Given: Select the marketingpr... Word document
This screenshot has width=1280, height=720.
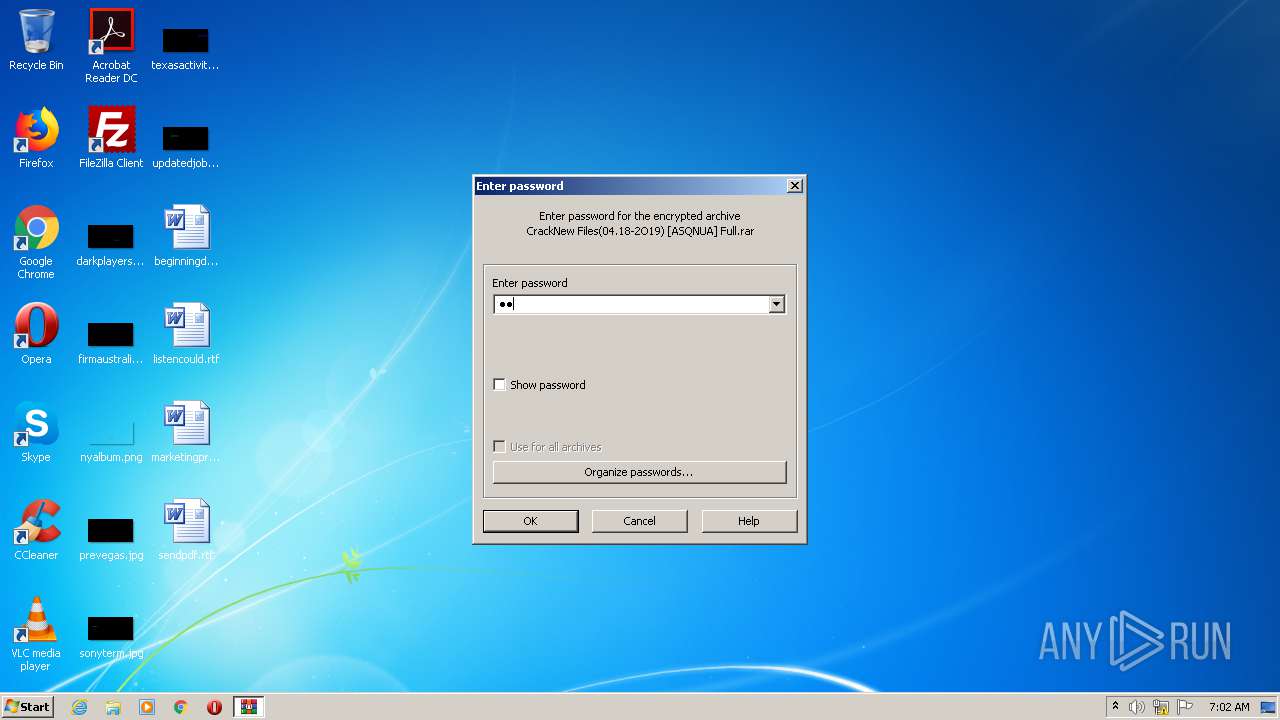Looking at the screenshot, I should (186, 432).
